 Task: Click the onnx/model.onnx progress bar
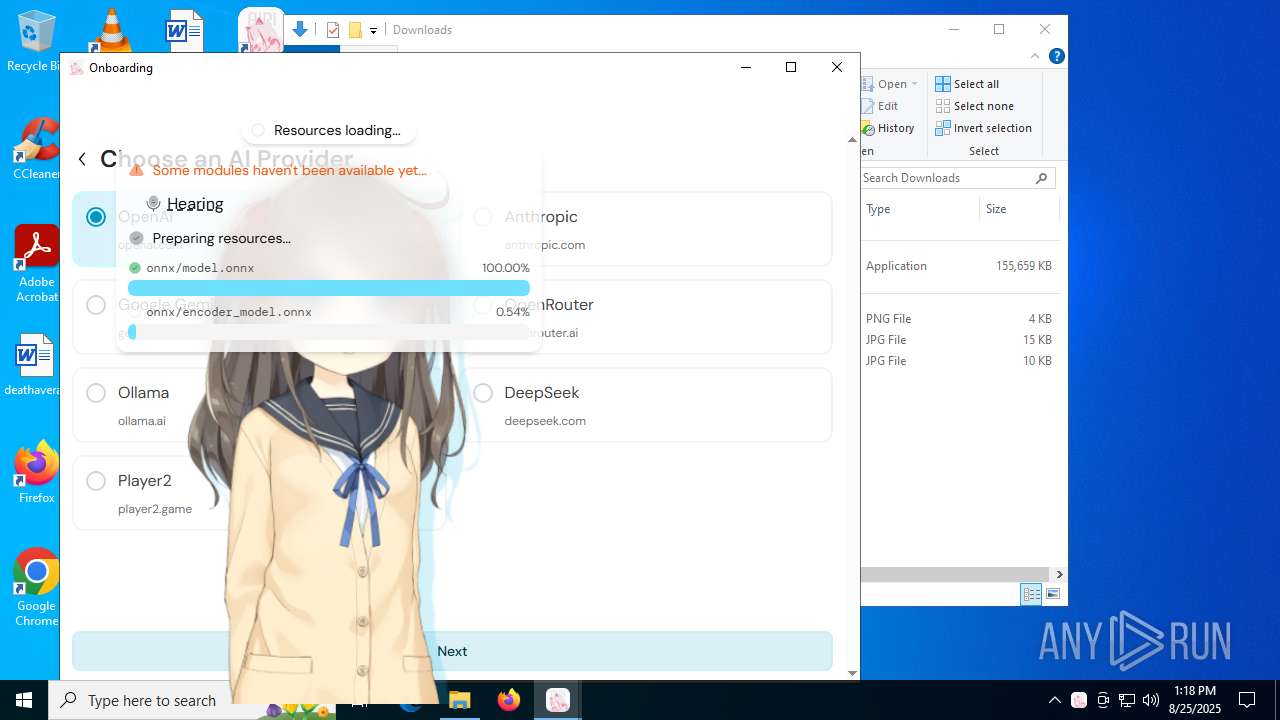point(329,288)
